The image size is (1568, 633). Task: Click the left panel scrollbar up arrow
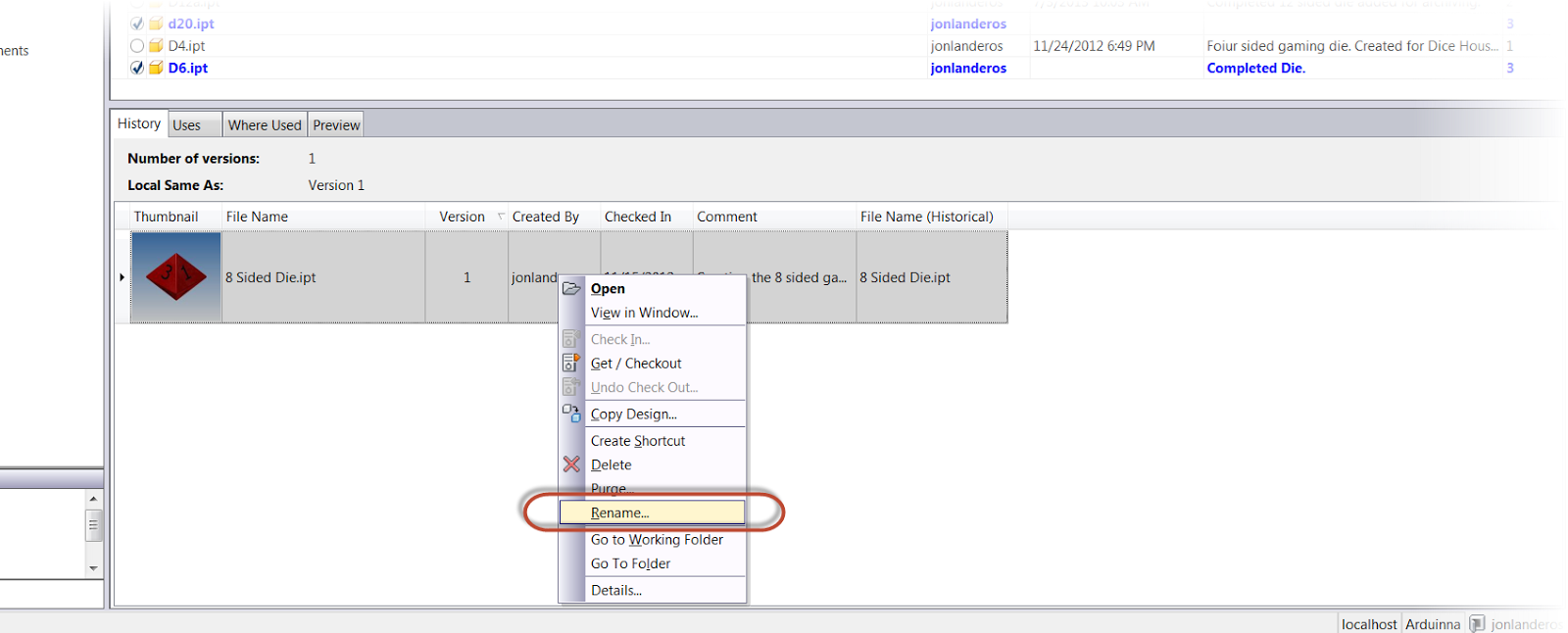tap(93, 499)
